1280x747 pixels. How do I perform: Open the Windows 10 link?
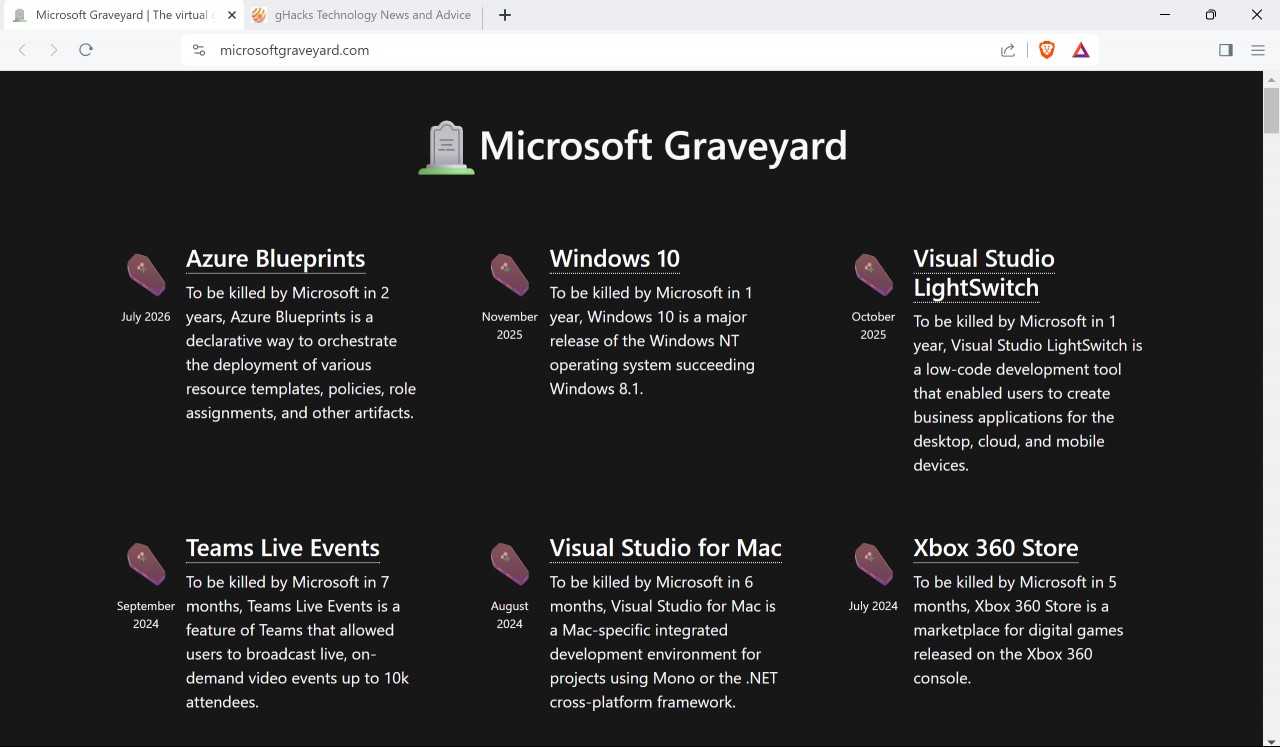(615, 259)
